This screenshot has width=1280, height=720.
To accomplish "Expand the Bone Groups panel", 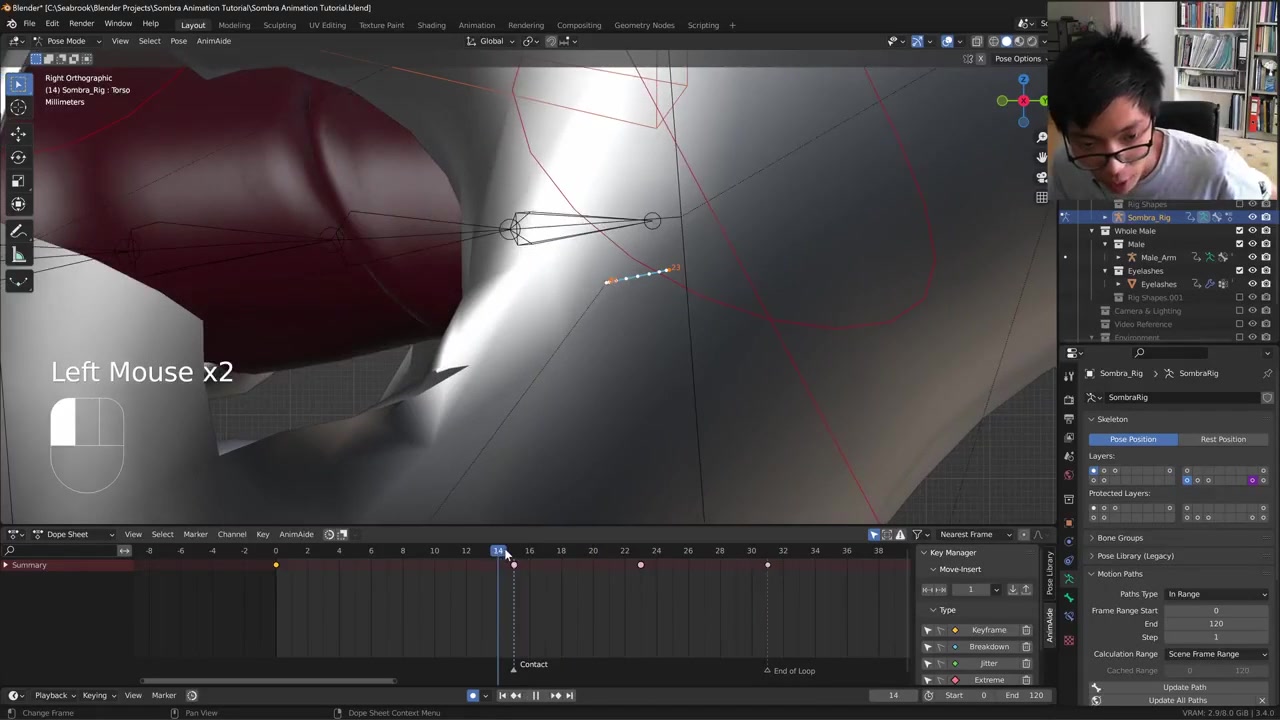I will 1119,538.
